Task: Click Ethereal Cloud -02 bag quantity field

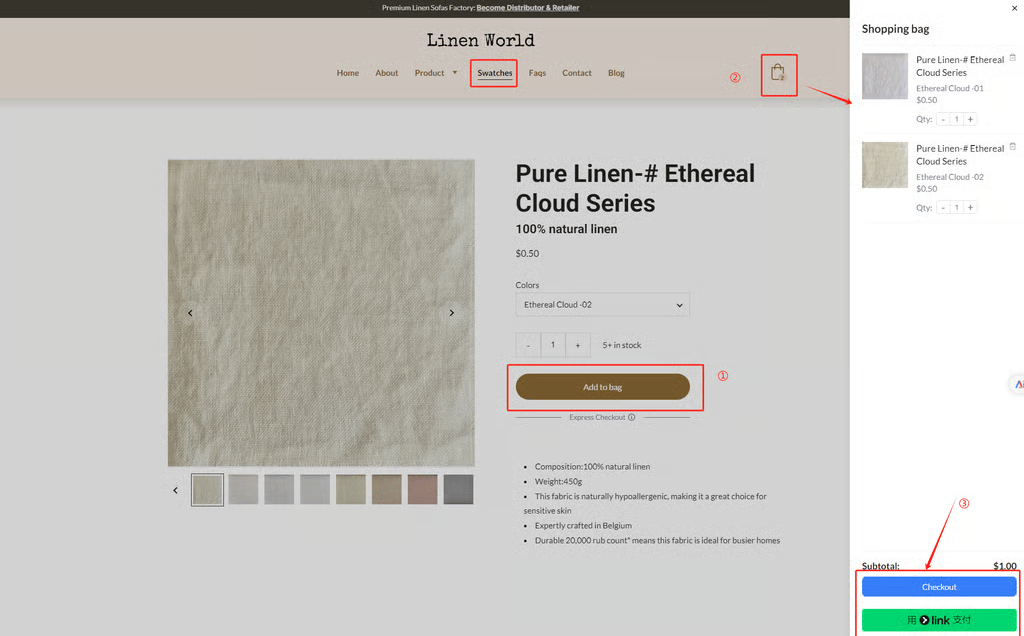Action: (x=957, y=208)
